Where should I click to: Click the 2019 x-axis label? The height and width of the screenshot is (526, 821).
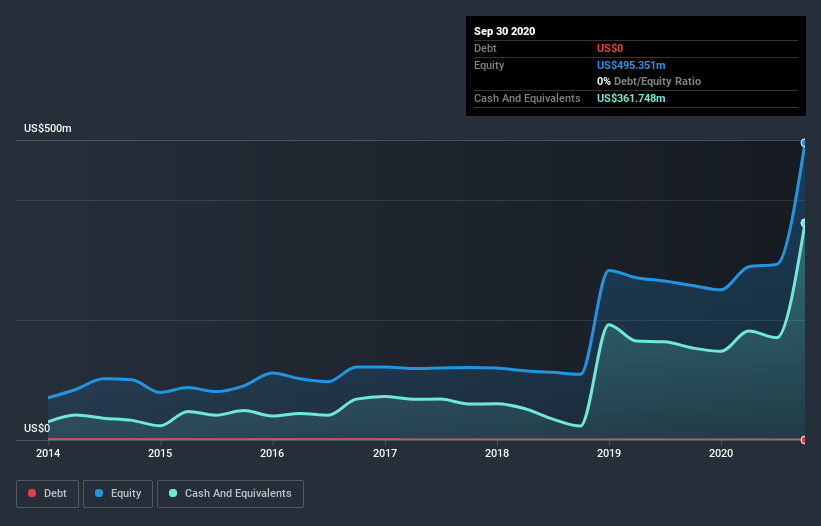[x=609, y=453]
